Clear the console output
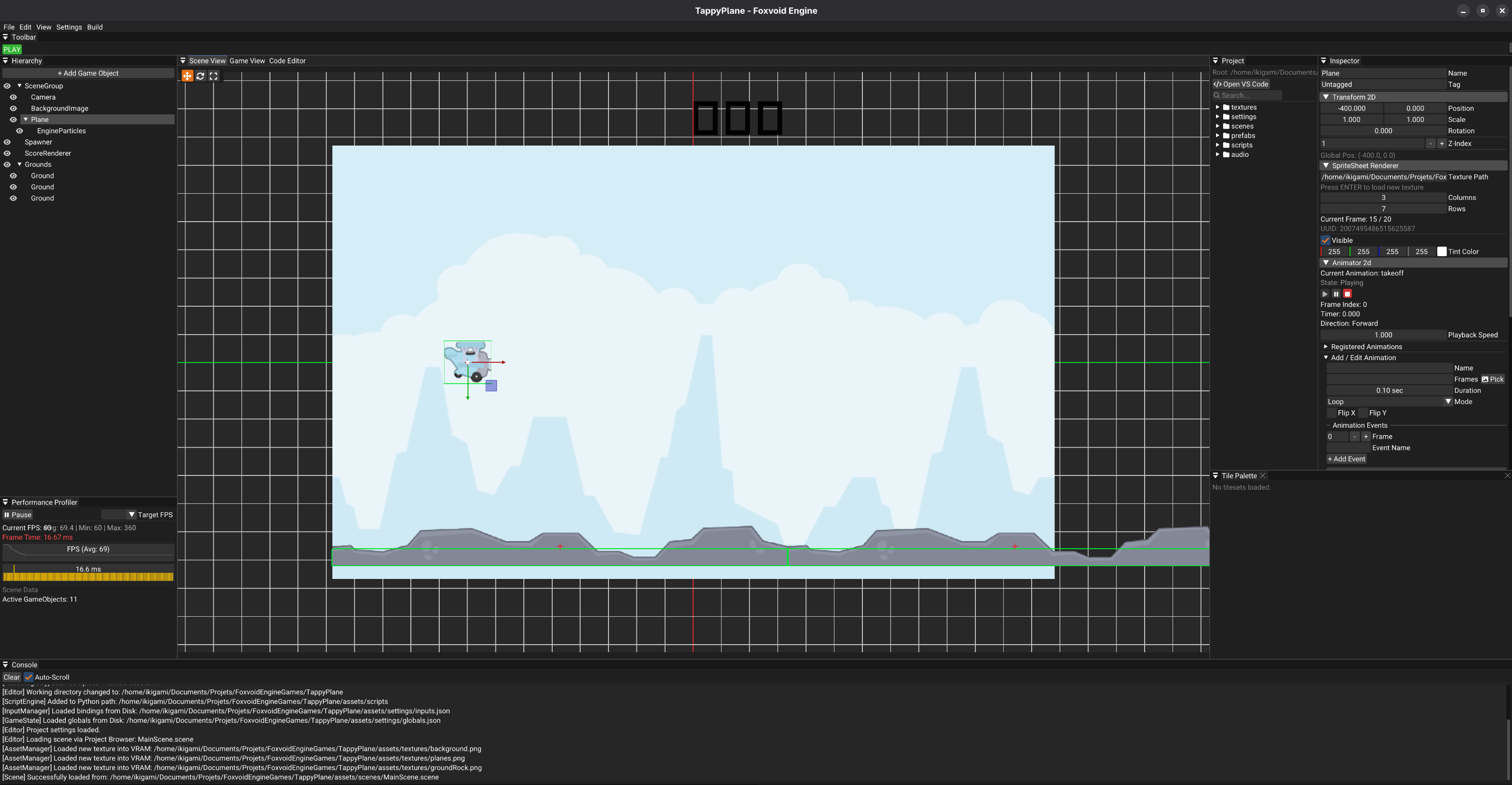This screenshot has height=785, width=1512. click(11, 677)
